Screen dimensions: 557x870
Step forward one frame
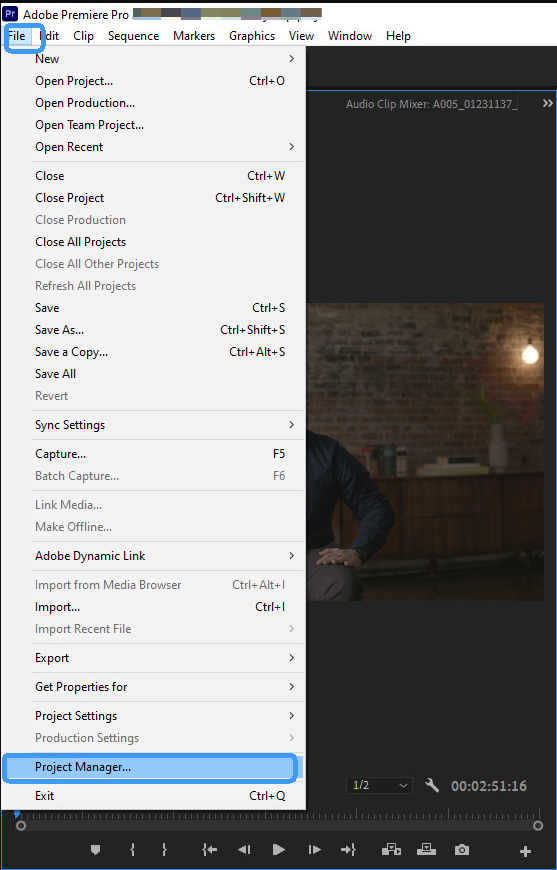(315, 850)
